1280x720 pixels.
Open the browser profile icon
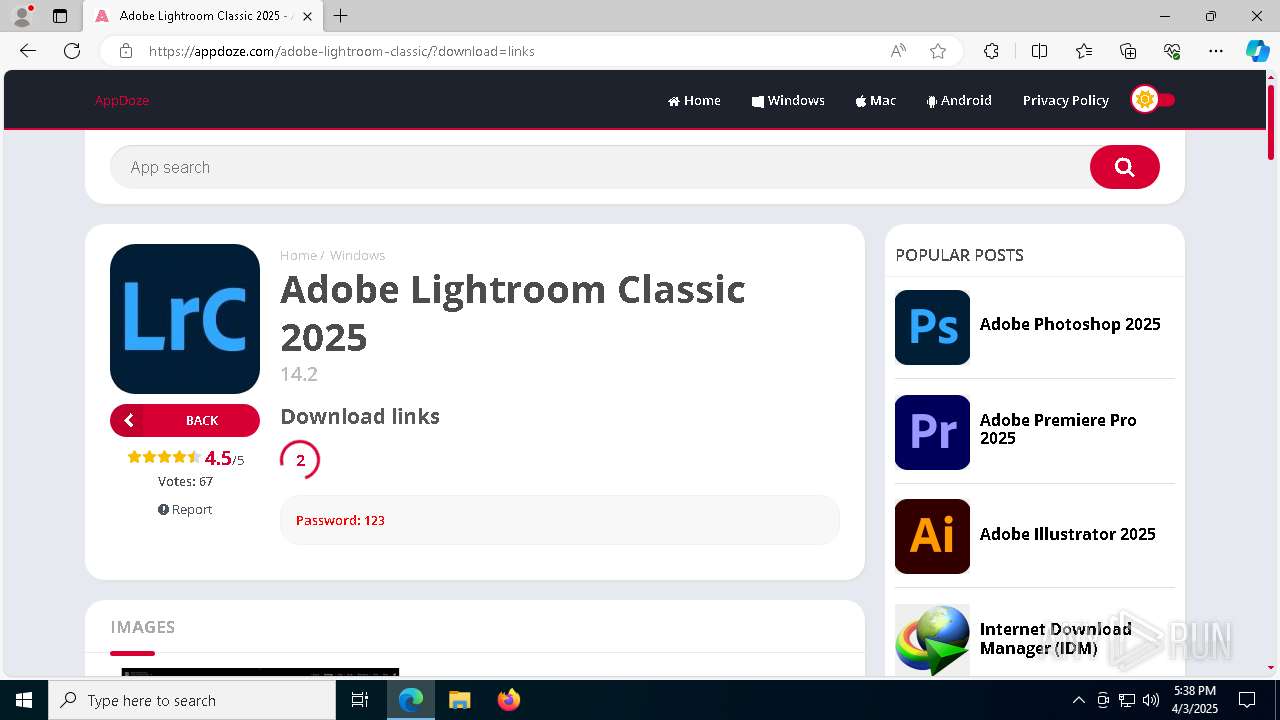pos(21,16)
